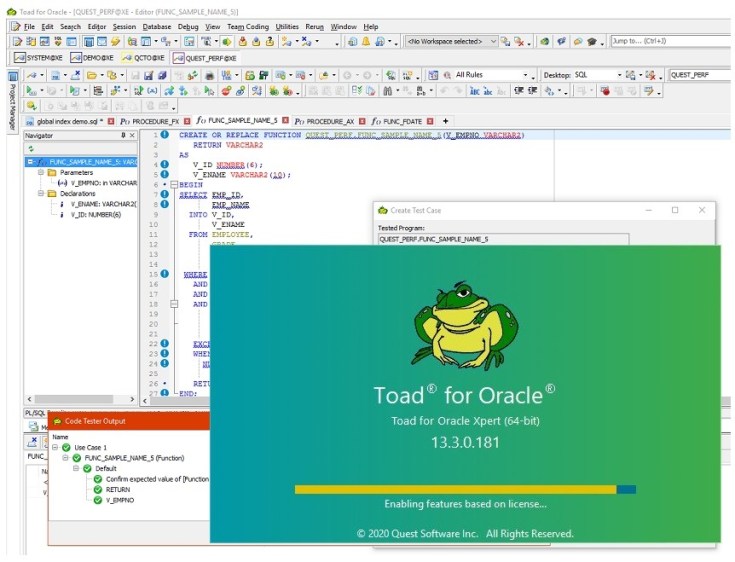Viewport: 735px width, 562px height.
Task: Select the QCTO@XE connection
Action: 143,58
